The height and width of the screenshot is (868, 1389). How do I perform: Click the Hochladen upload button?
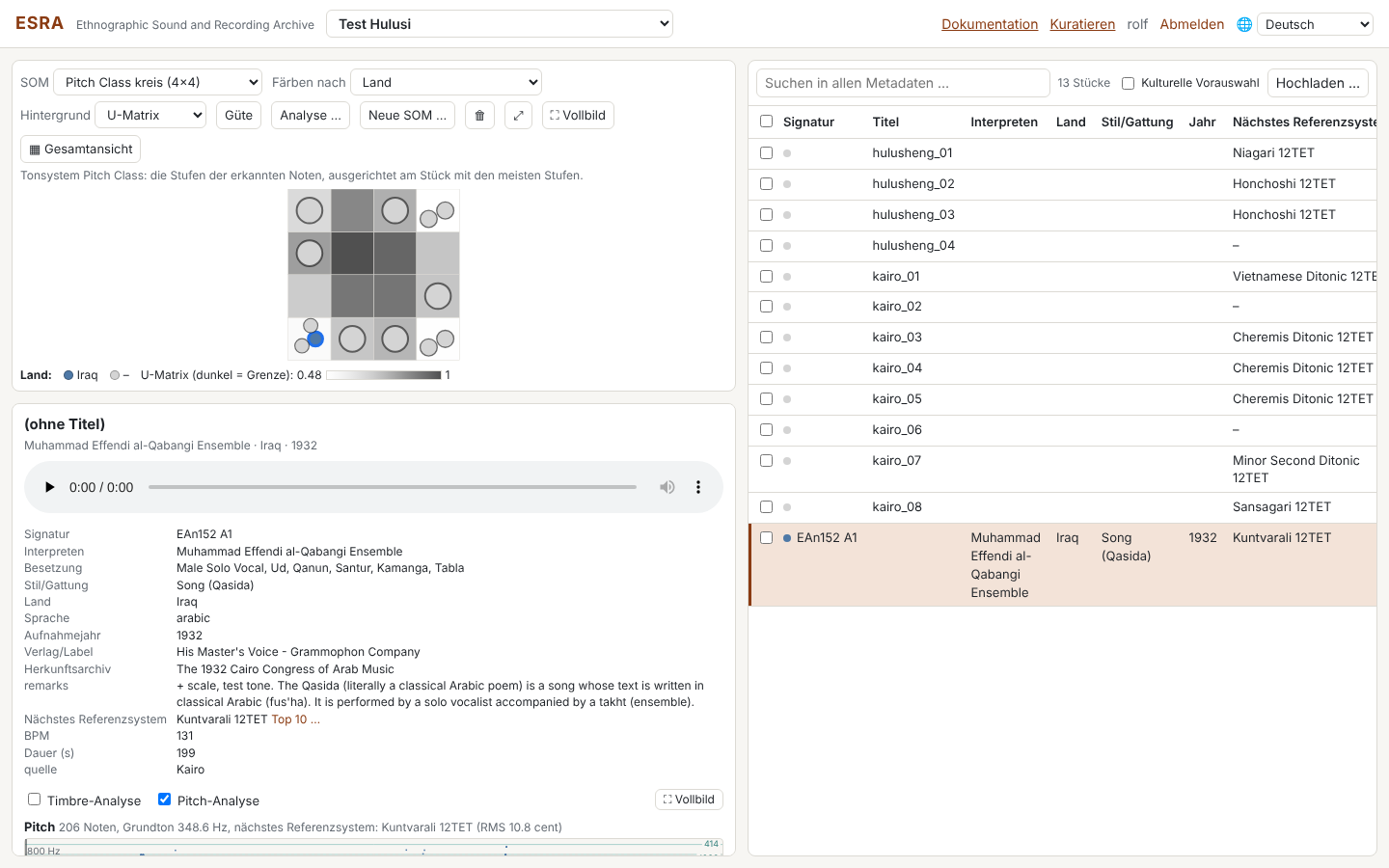1318,83
